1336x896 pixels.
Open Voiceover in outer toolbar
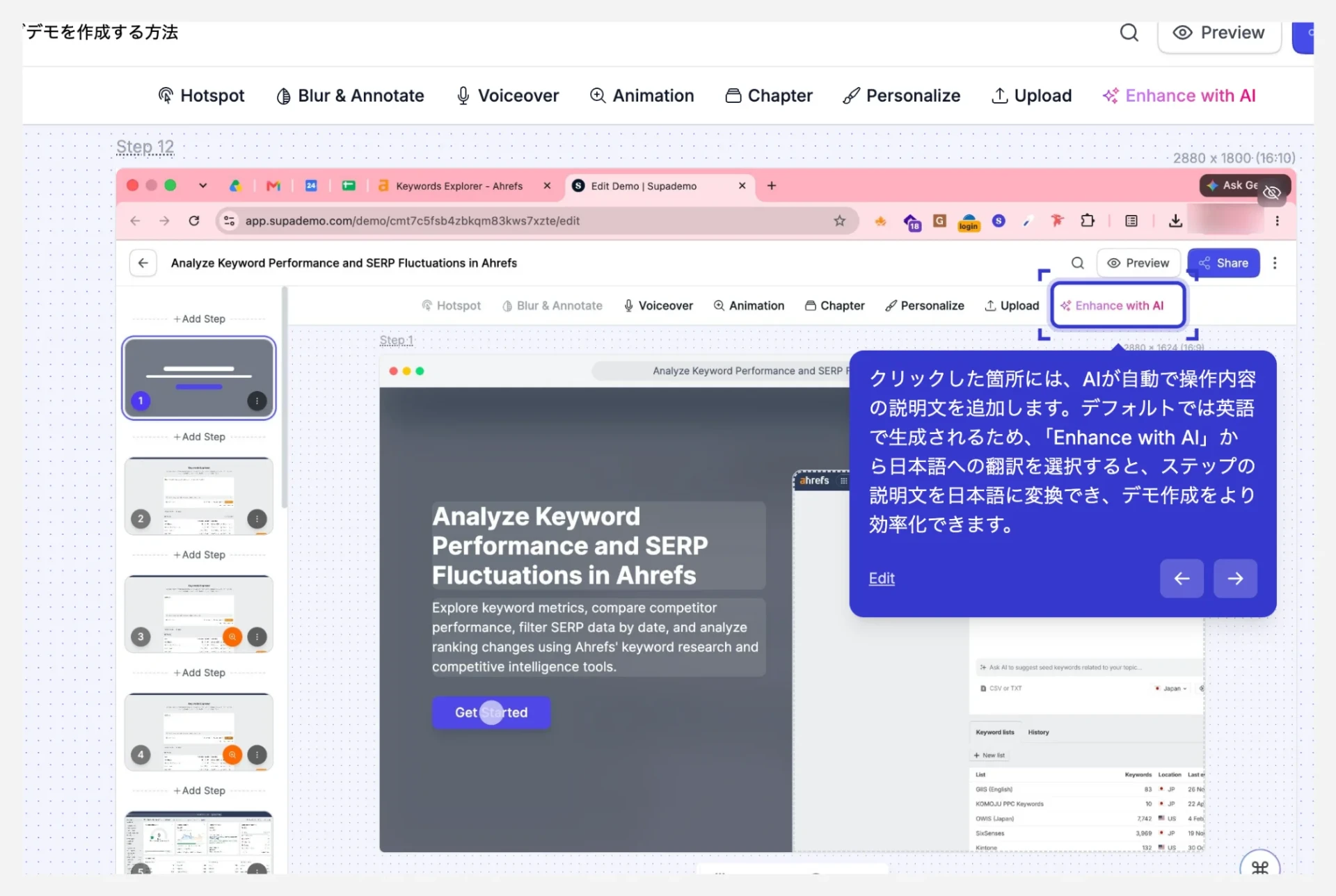point(507,95)
